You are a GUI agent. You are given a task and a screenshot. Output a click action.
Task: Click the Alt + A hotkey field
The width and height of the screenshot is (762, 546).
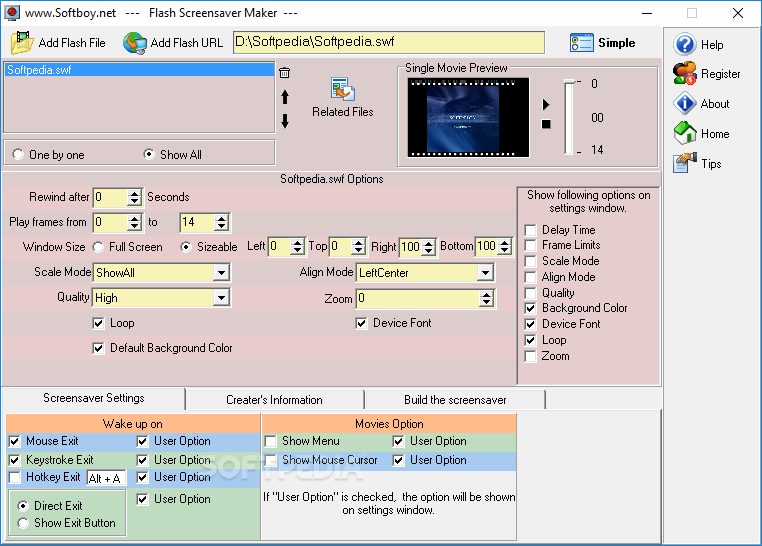(x=106, y=478)
